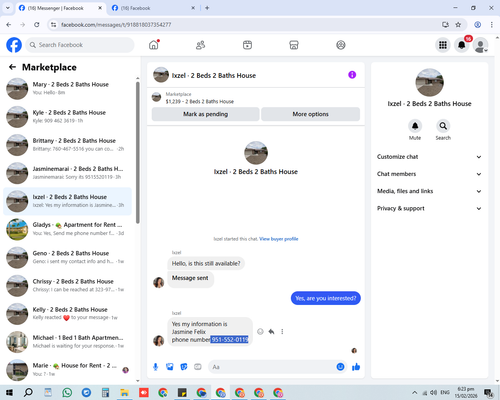
Task: Open the Marketplace storefront icon in top navigation
Action: tap(294, 45)
